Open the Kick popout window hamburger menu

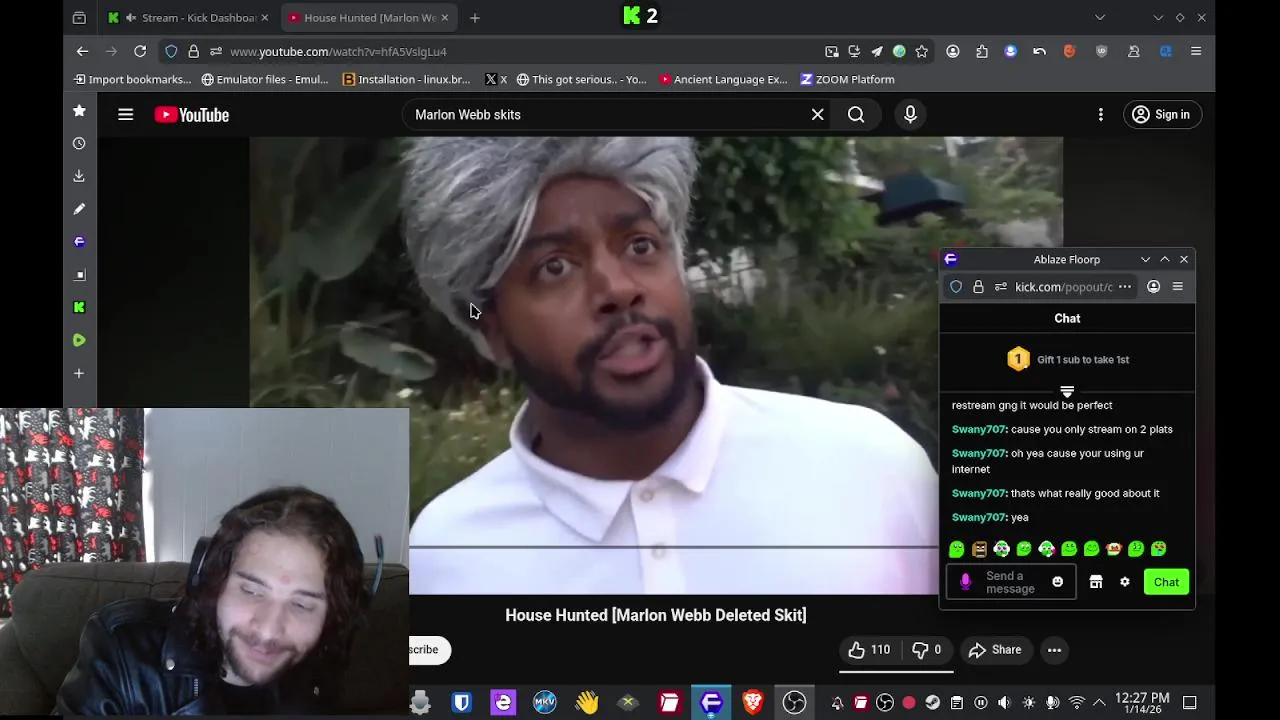(x=1177, y=287)
